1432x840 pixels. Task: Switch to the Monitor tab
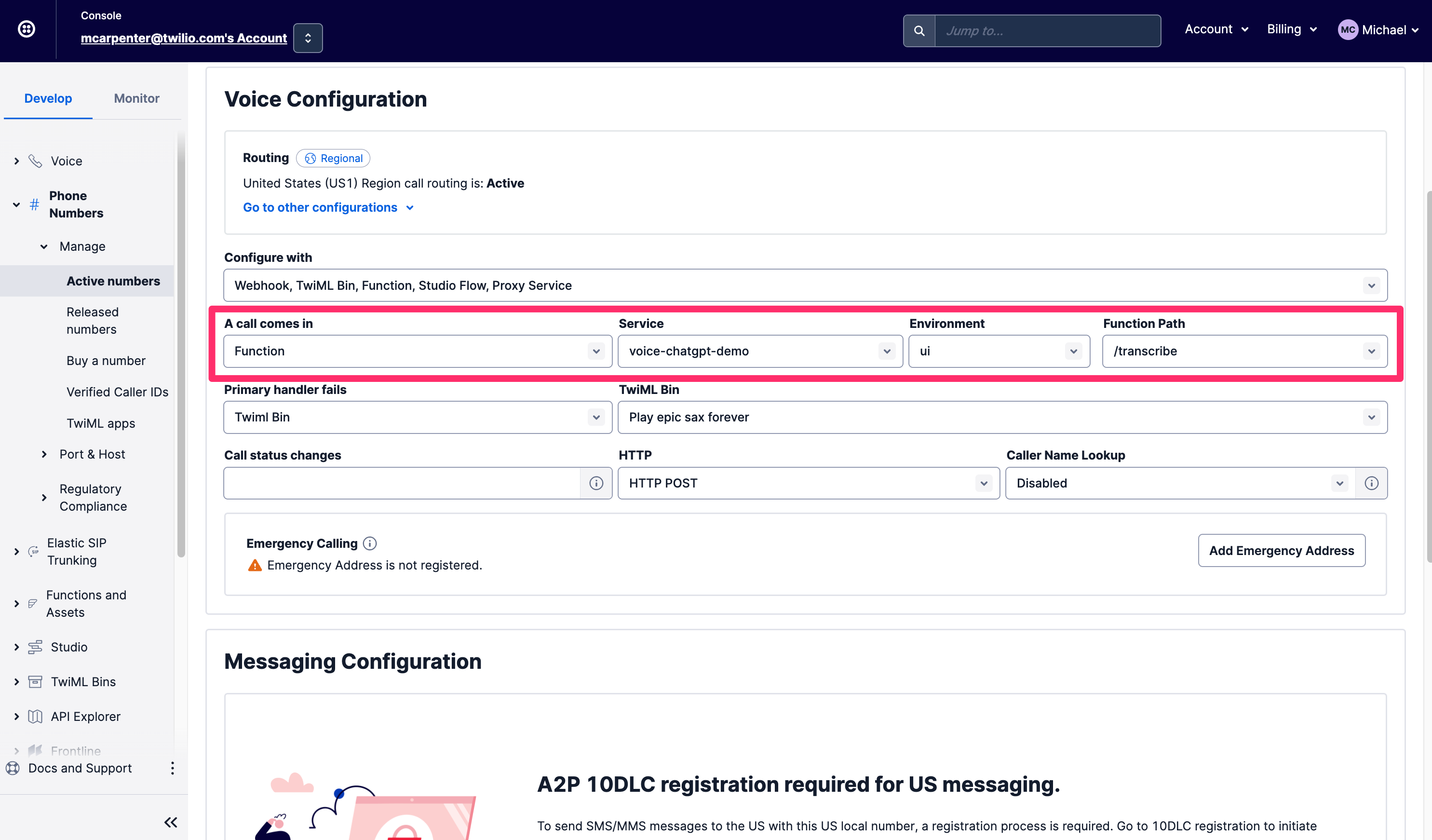136,98
